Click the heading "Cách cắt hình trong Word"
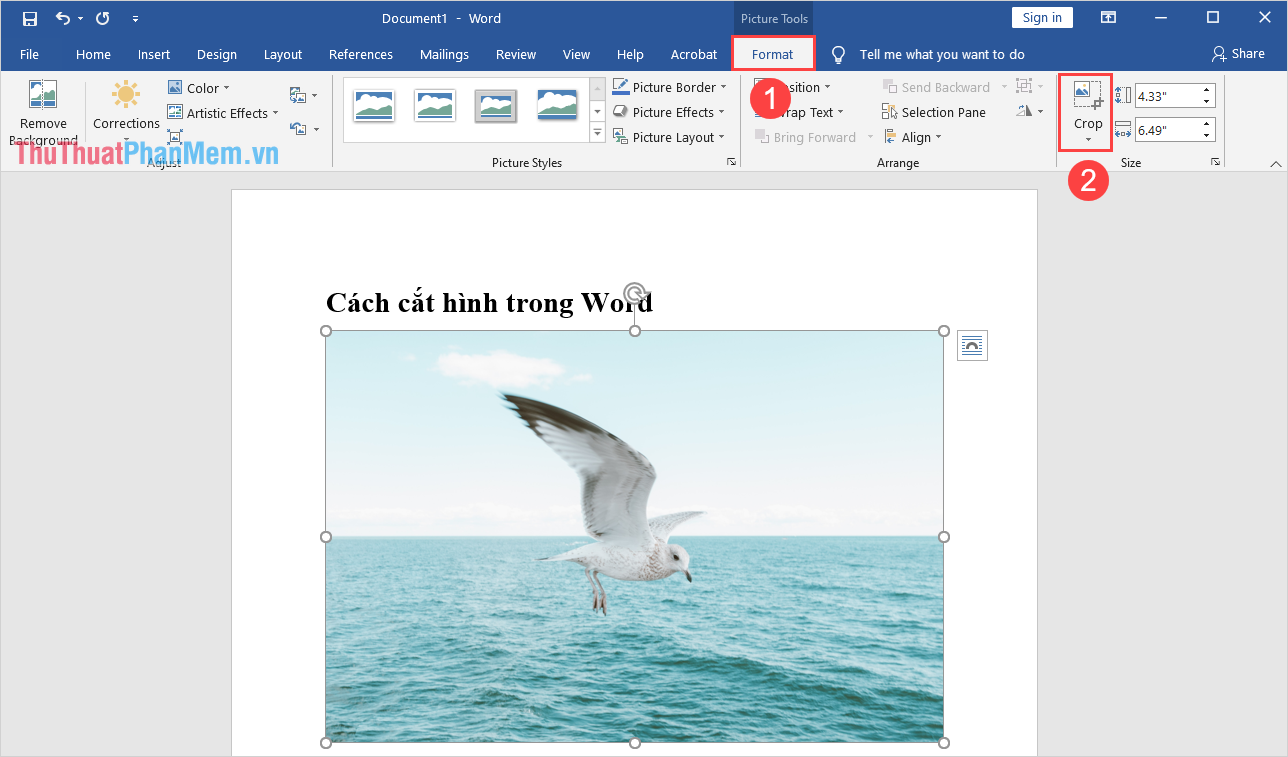Image resolution: width=1288 pixels, height=757 pixels. 489,302
